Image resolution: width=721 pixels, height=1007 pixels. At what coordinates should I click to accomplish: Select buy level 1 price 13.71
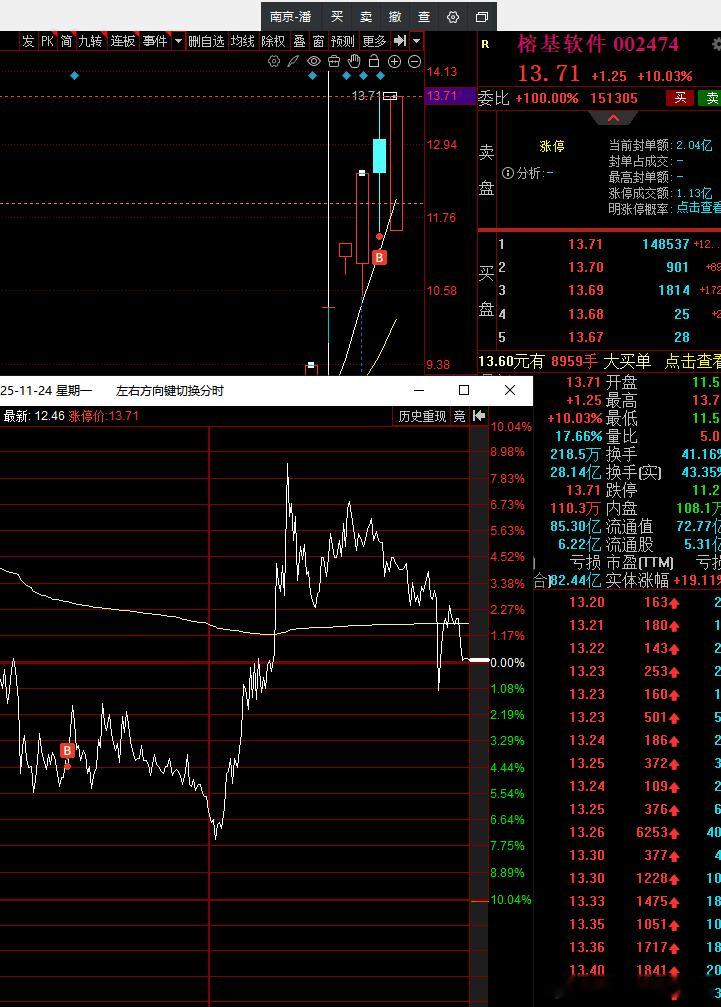coord(586,244)
